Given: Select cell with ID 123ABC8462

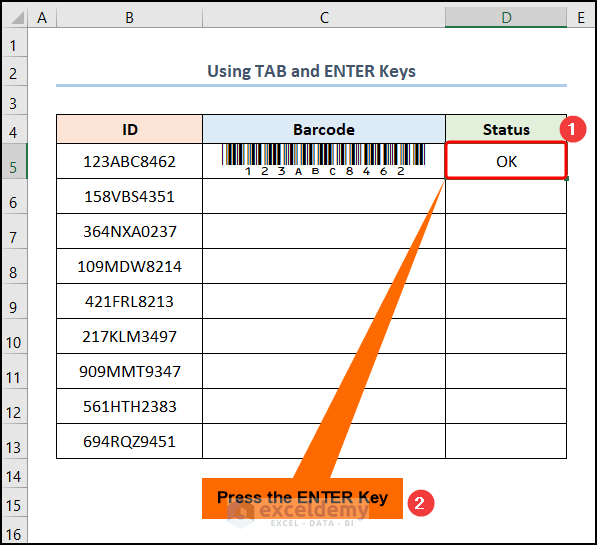Looking at the screenshot, I should (x=129, y=161).
